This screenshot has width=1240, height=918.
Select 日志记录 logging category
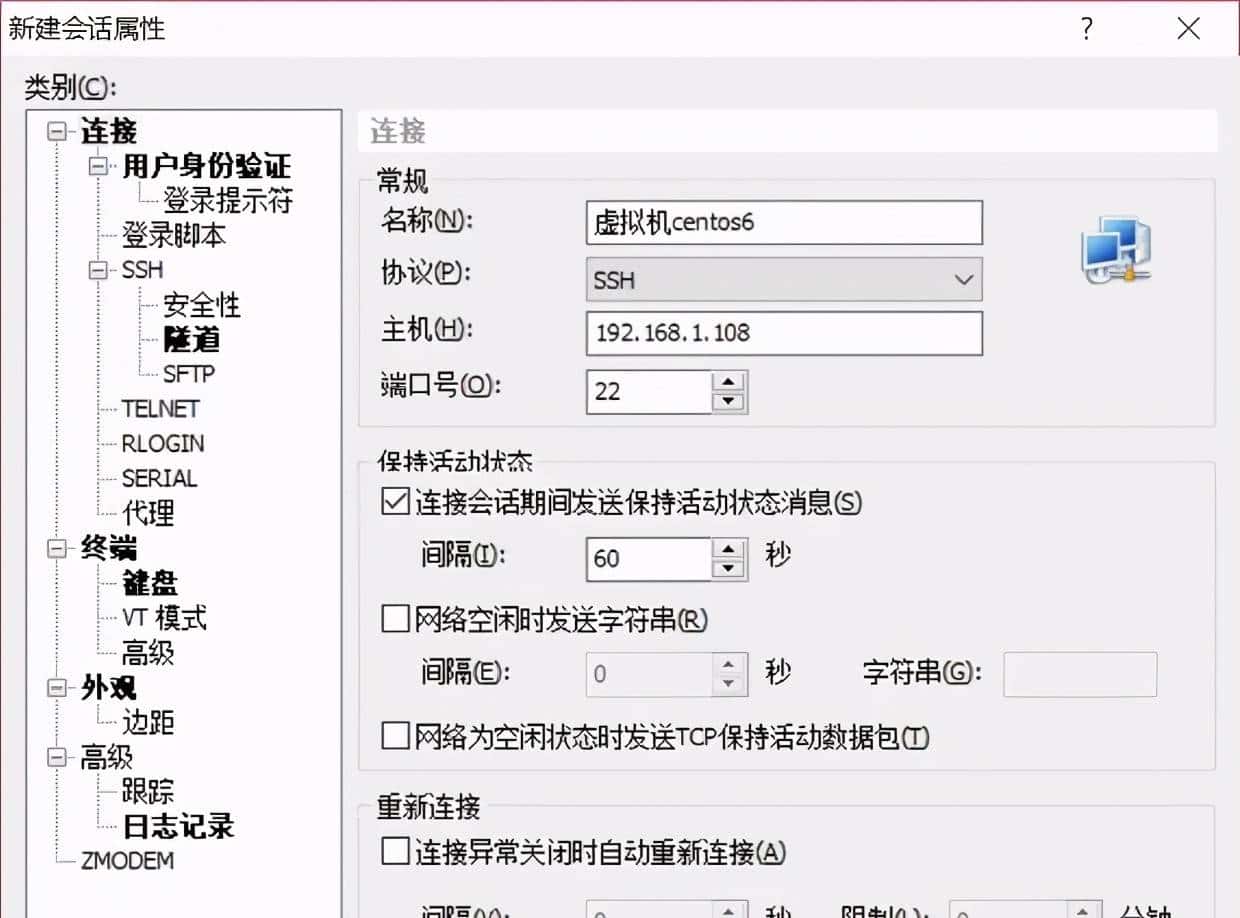pyautogui.click(x=179, y=827)
